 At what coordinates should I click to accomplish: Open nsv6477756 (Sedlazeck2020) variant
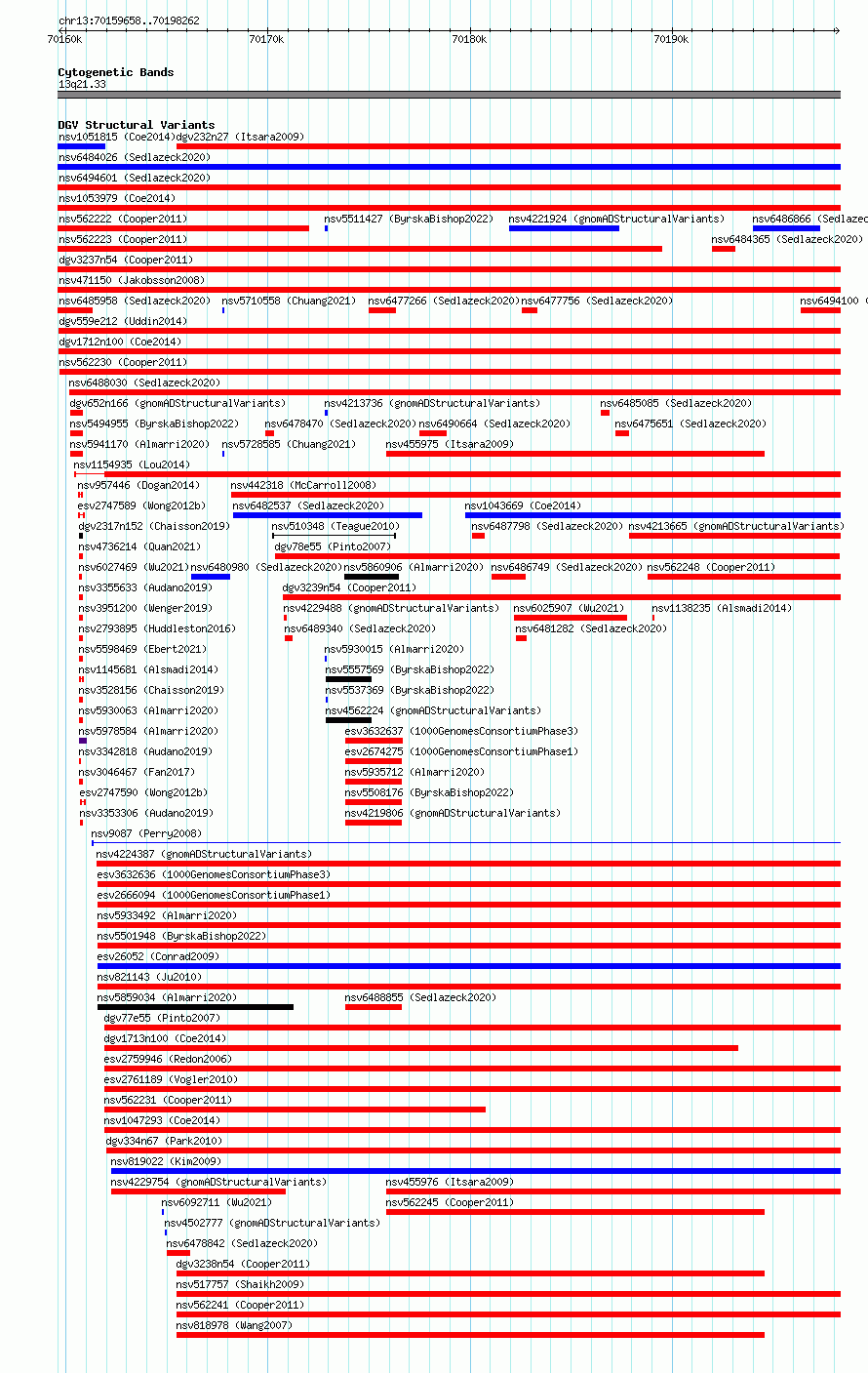coord(597,301)
